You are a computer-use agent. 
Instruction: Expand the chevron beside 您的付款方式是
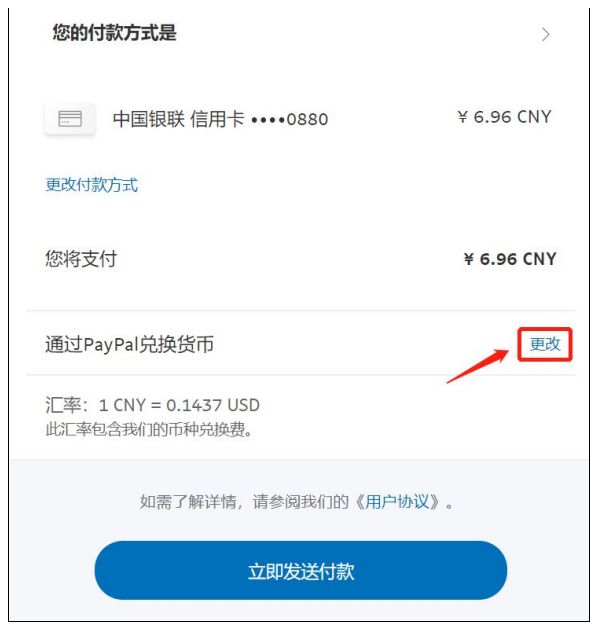[545, 34]
